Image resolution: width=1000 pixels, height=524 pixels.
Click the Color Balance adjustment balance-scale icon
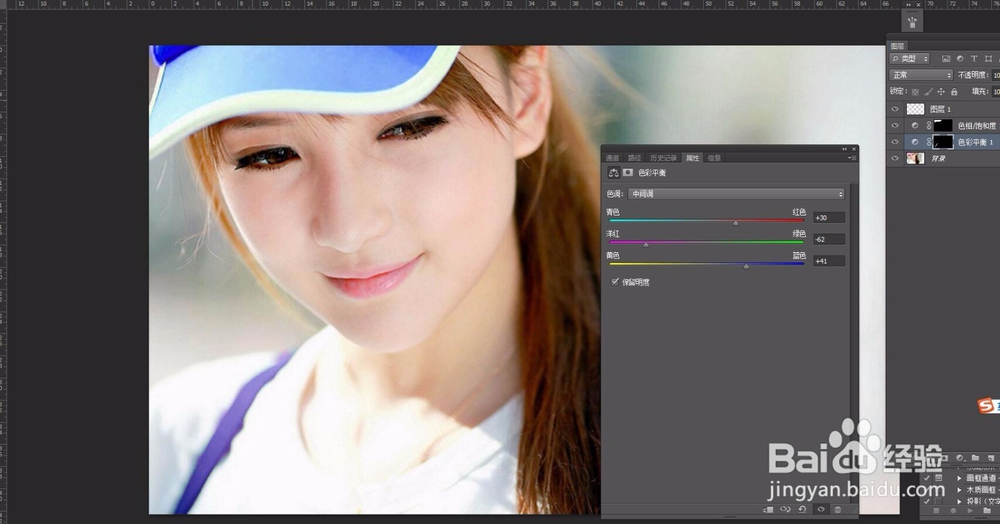point(614,173)
